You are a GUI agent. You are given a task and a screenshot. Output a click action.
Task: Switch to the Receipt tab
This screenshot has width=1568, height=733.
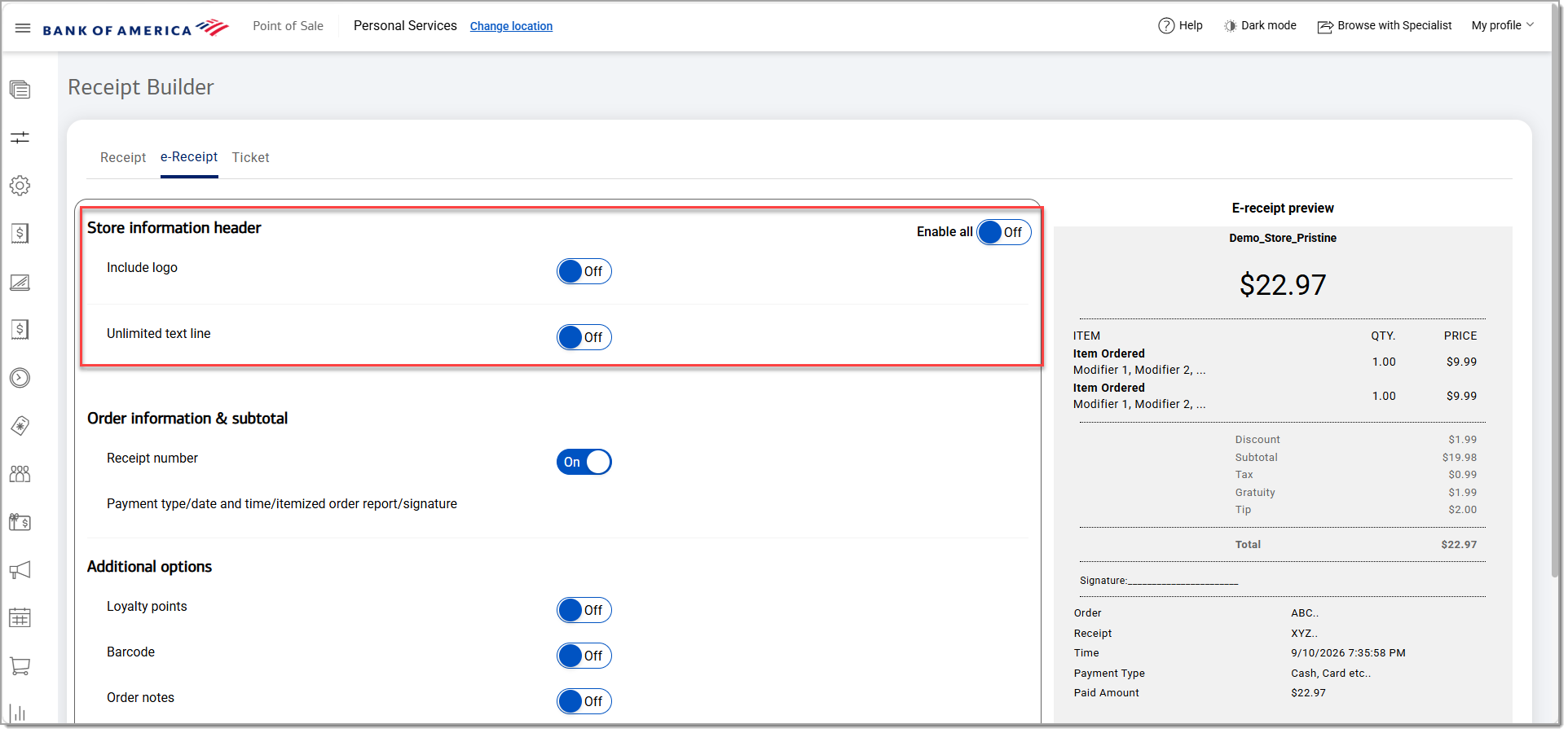click(123, 158)
